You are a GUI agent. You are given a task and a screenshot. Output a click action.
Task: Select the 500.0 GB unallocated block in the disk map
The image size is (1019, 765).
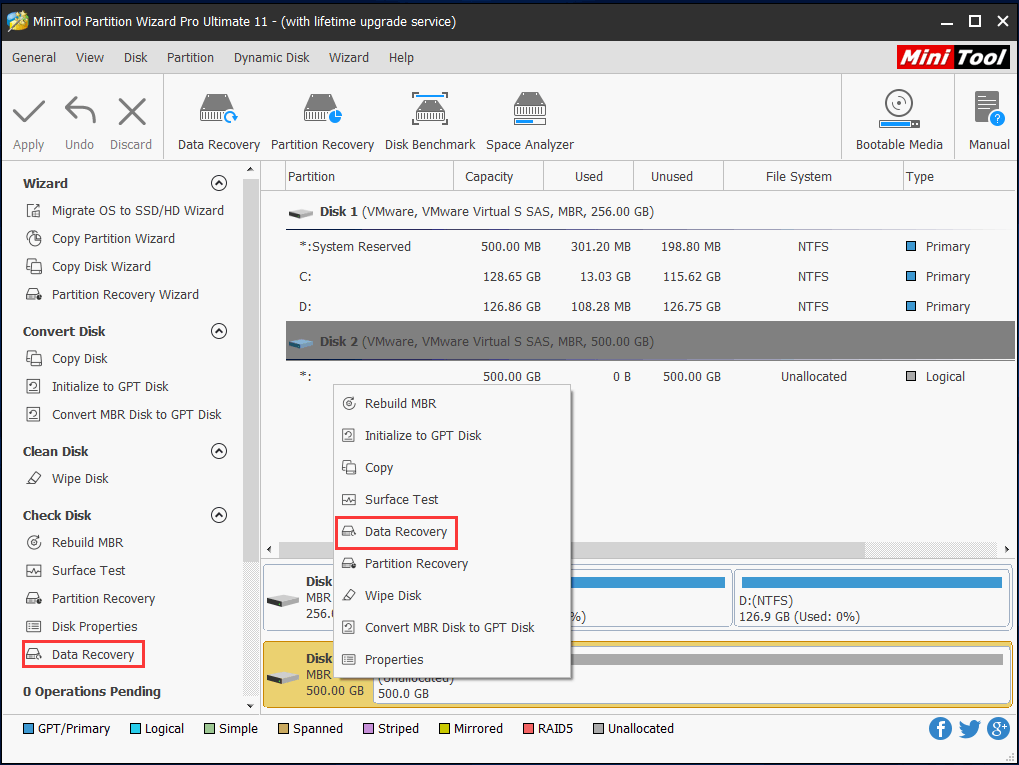(x=693, y=676)
